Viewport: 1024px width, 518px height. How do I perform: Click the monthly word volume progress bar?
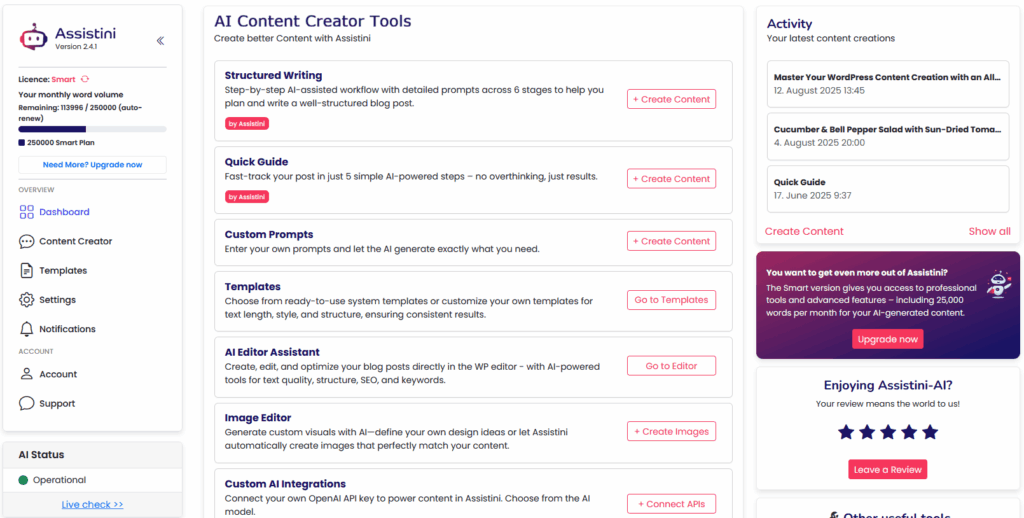(x=92, y=129)
